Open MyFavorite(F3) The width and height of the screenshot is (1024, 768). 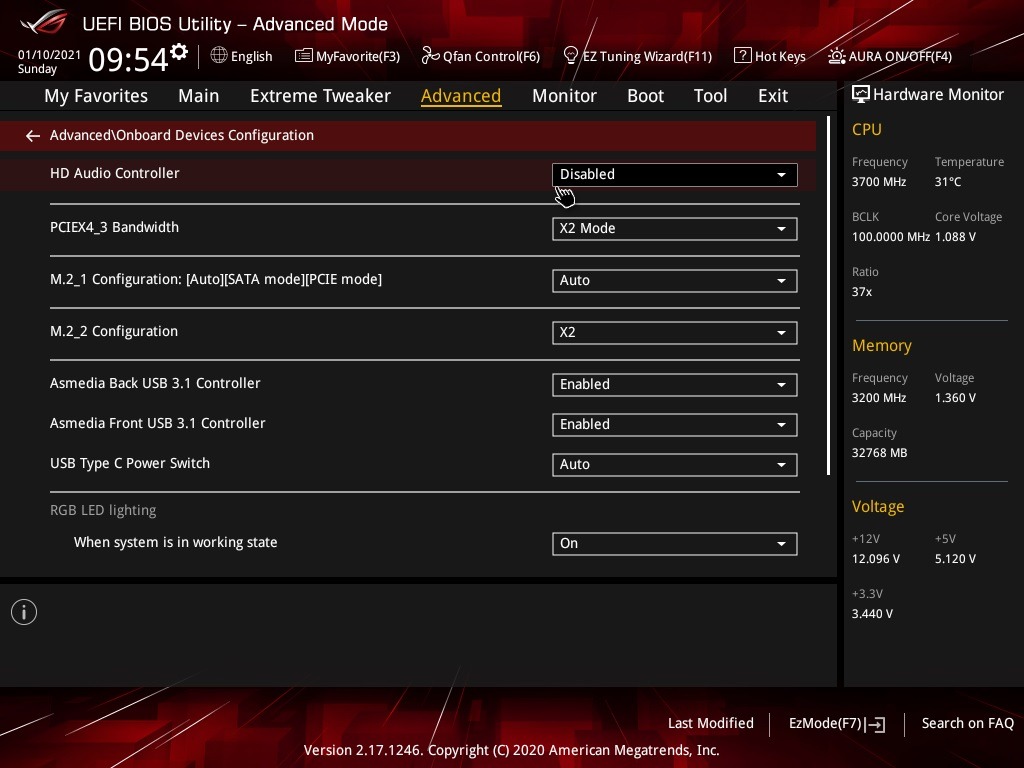pos(347,56)
